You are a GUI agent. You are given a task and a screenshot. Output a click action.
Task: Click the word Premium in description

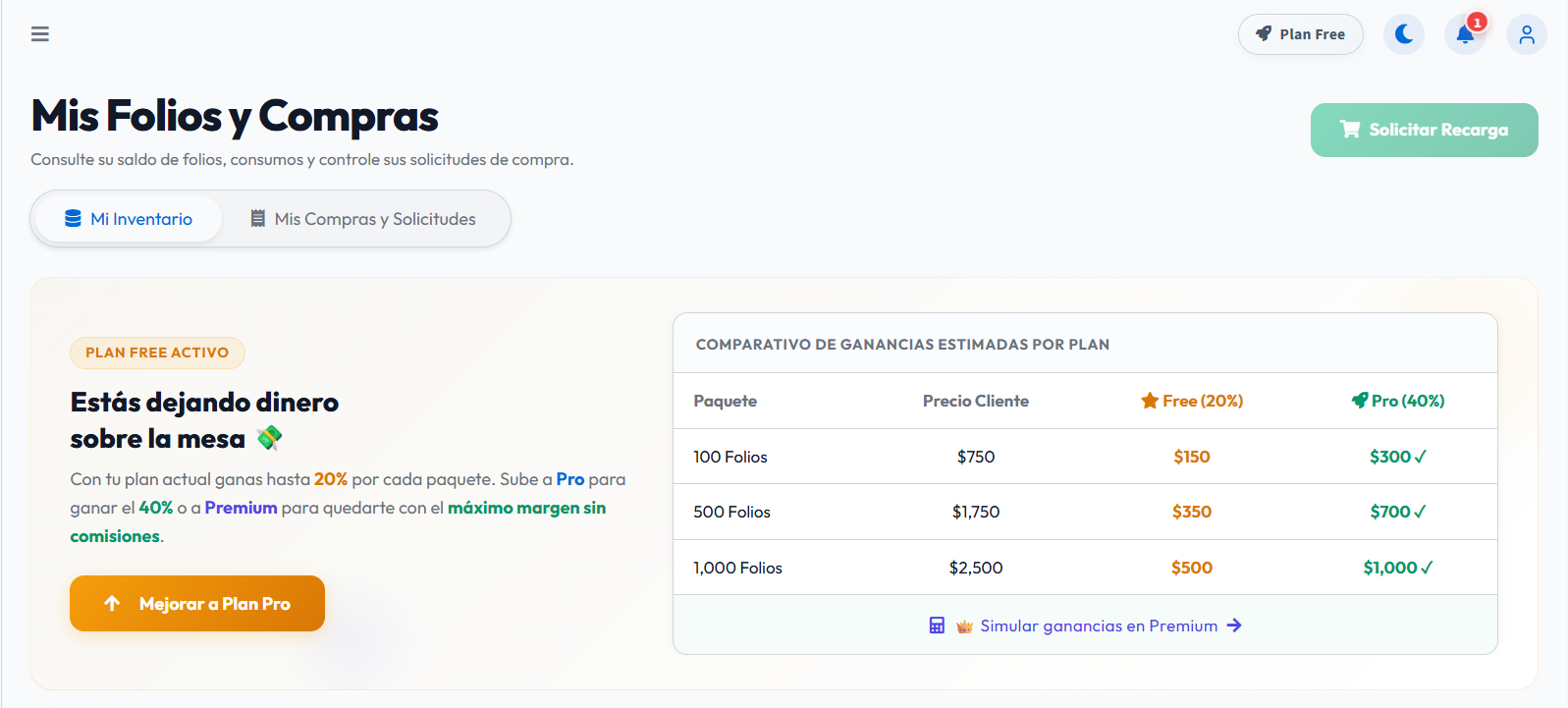click(241, 508)
